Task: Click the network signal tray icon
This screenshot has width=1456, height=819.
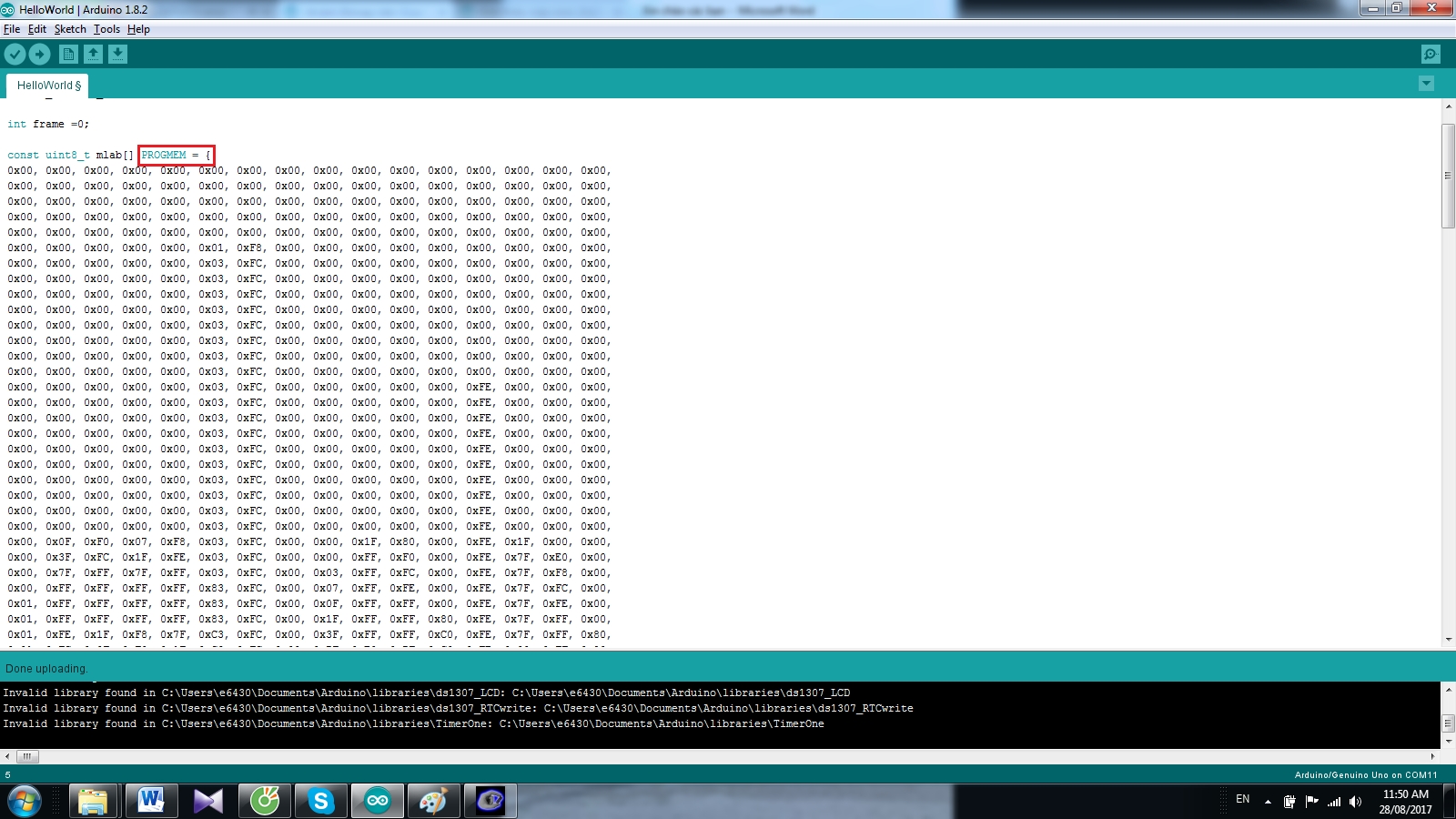Action: pyautogui.click(x=1334, y=802)
